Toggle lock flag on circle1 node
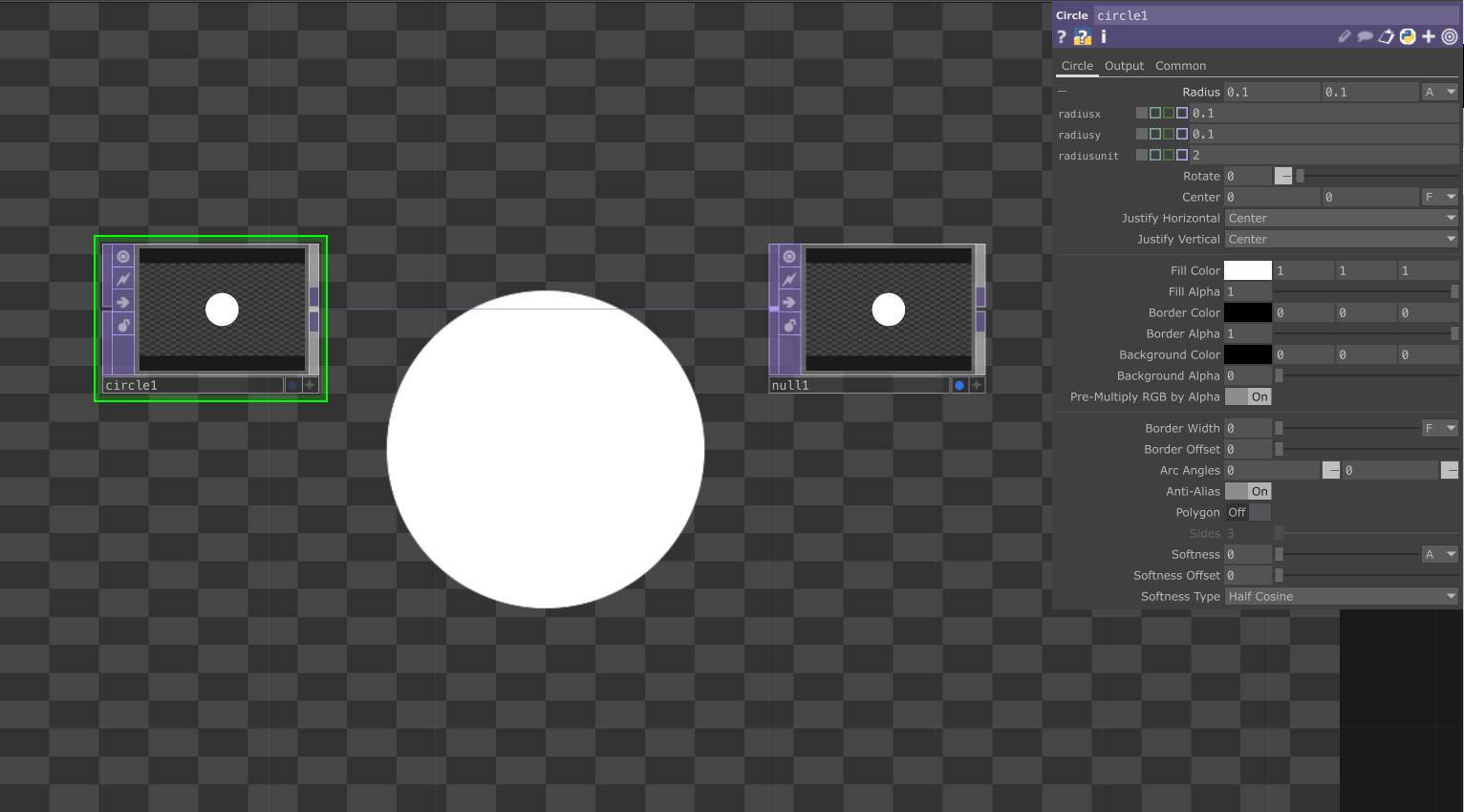Viewport: 1464px width, 812px height. [x=123, y=325]
